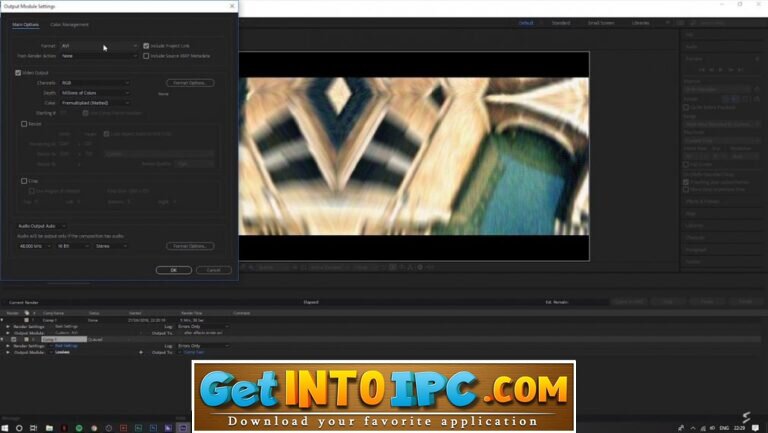Image resolution: width=768 pixels, height=433 pixels.
Task: Toggle render checkbox of queued Comp 1
Action: click(x=14, y=339)
